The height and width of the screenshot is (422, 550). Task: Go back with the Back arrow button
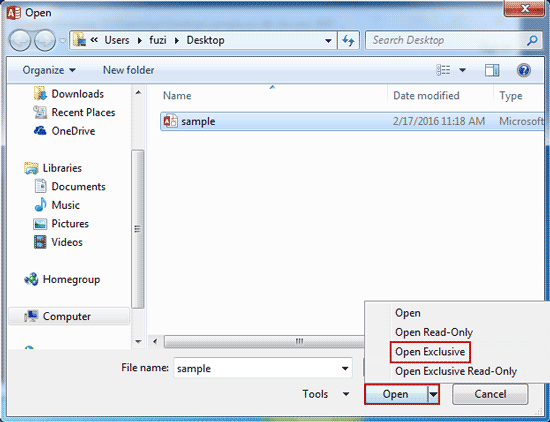click(x=20, y=40)
